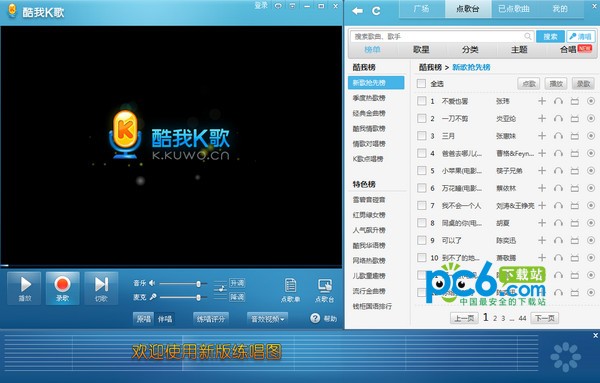Switch to 伴唱 accompaniment mode

(165, 319)
